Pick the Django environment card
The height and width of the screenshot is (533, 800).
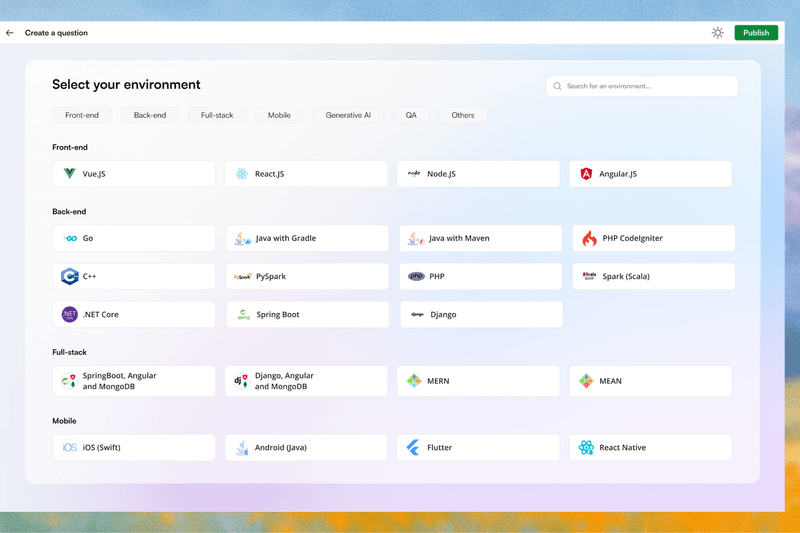pos(481,314)
